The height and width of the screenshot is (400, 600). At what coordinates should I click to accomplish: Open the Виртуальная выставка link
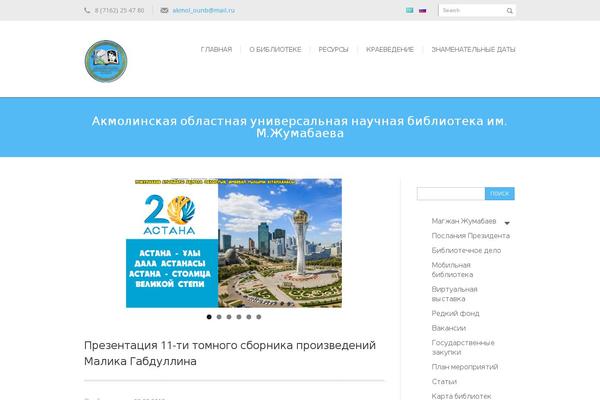455,294
